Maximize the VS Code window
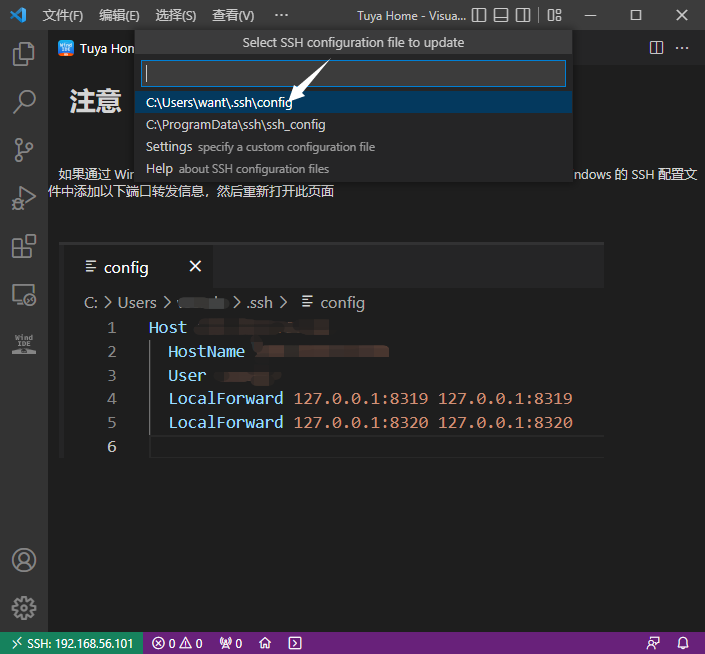 tap(636, 15)
